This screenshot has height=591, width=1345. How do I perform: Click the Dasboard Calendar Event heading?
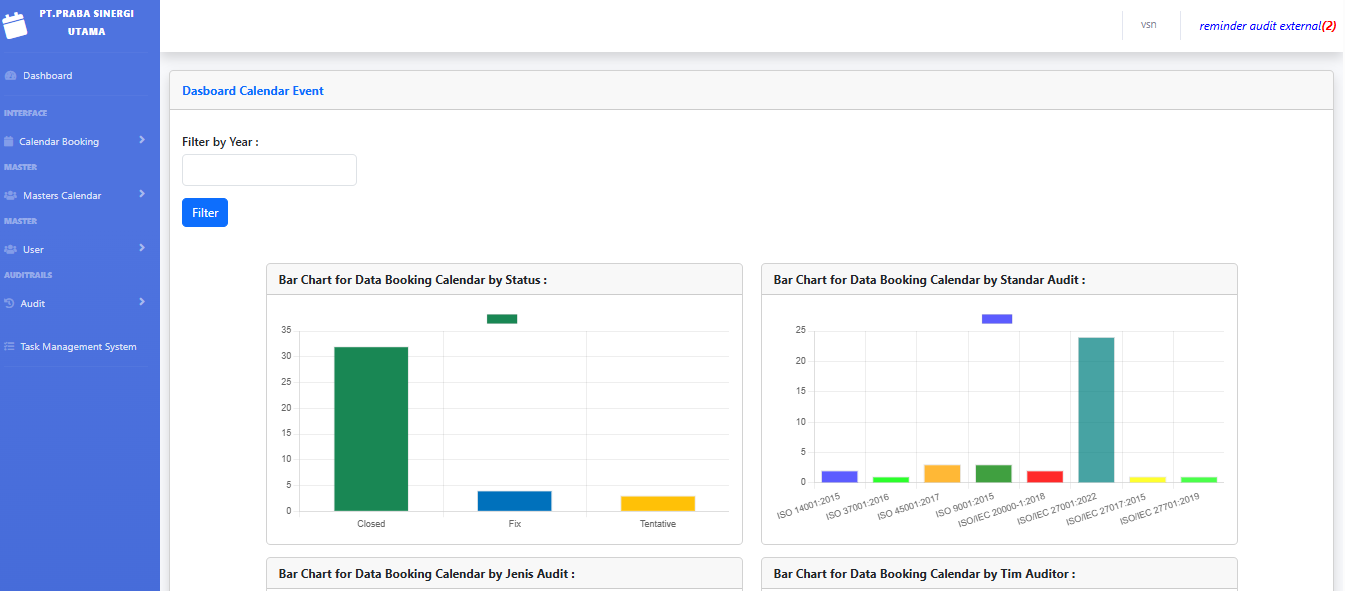click(x=253, y=91)
